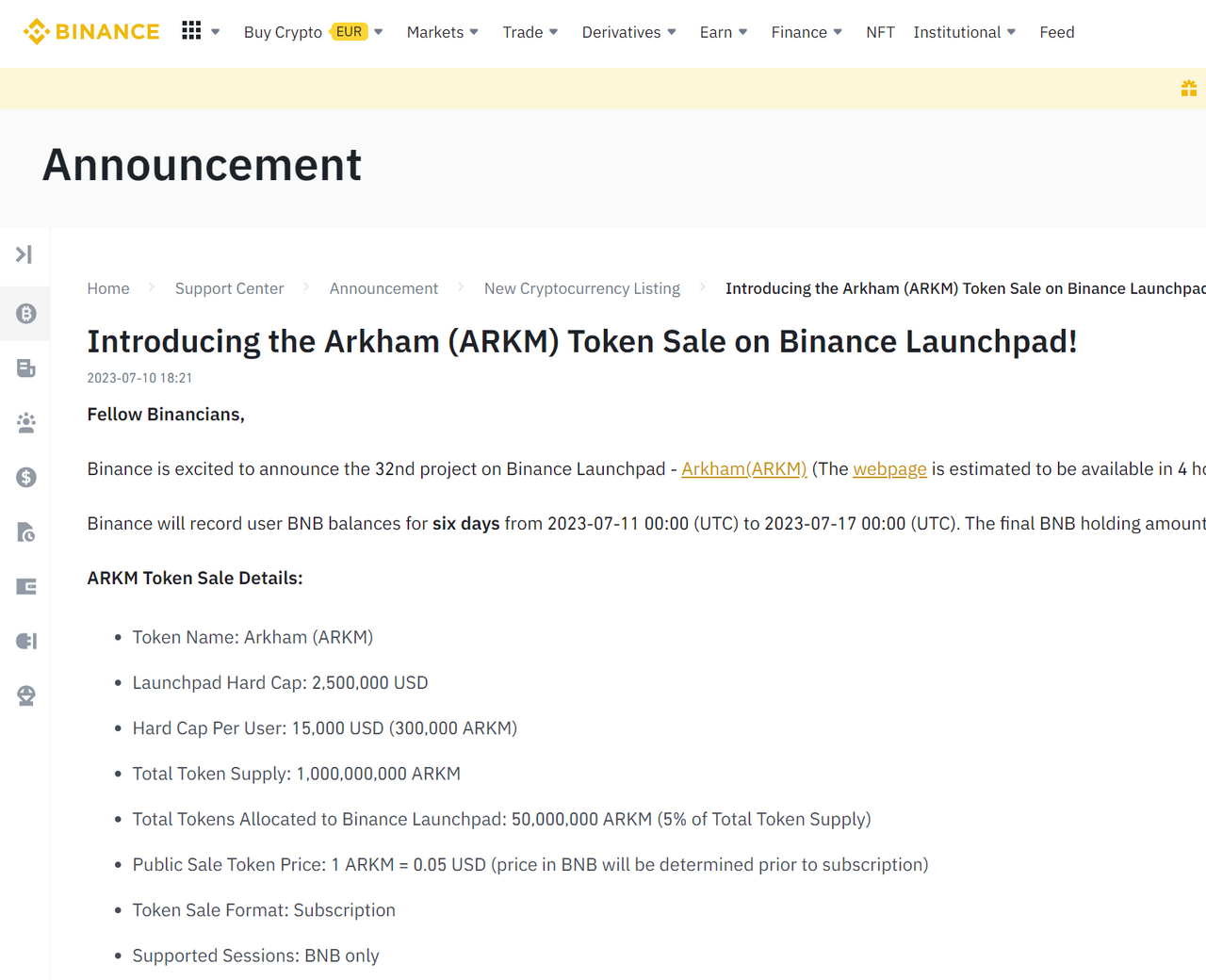
Task: Click 'Hard Cap Per User' bullet line
Action: 325,728
